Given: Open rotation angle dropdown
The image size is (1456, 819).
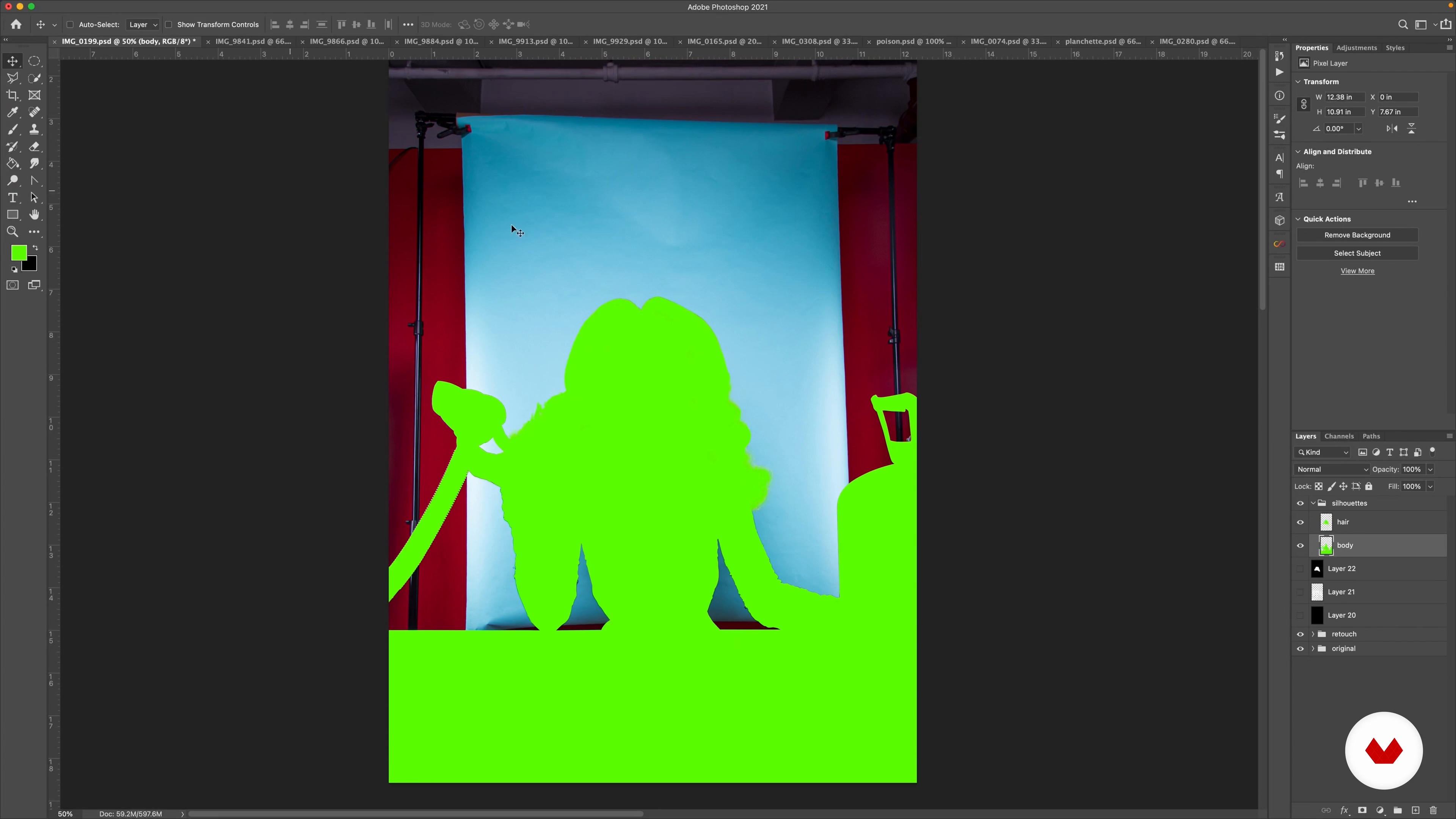Looking at the screenshot, I should (1359, 129).
